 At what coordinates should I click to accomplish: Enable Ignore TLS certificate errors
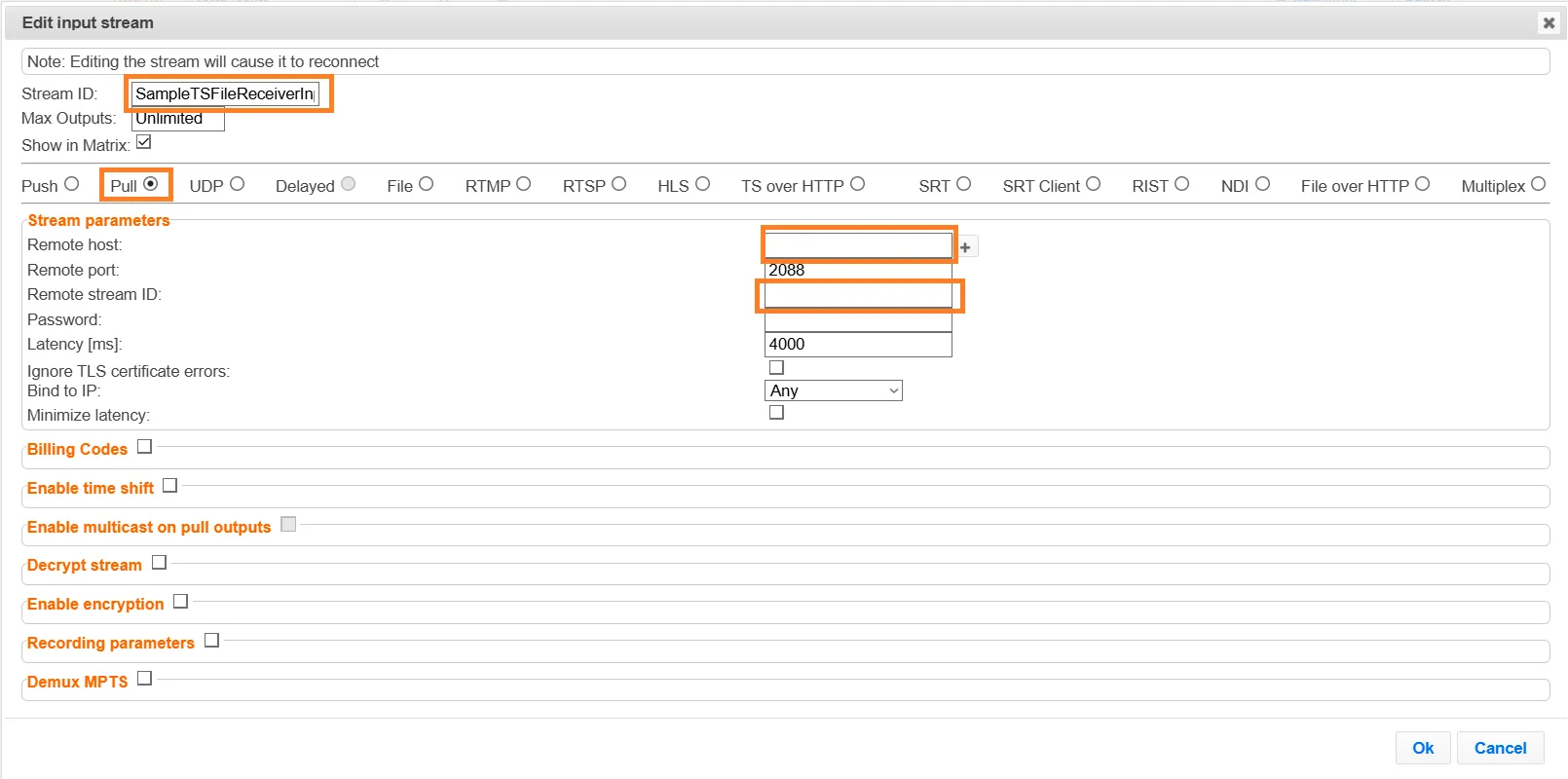(x=776, y=367)
